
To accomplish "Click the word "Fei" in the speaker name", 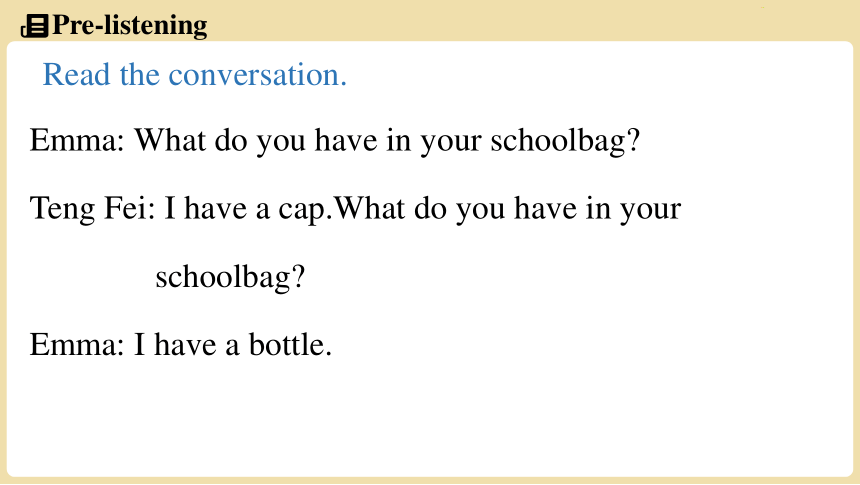I will (127, 208).
